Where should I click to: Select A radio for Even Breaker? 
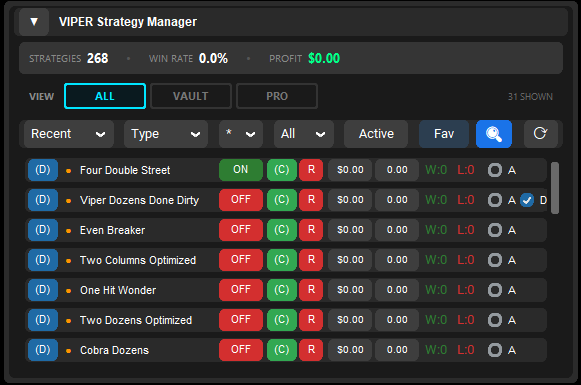[495, 230]
